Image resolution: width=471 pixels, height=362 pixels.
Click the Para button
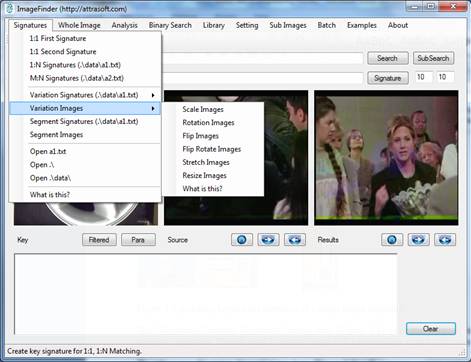point(138,240)
